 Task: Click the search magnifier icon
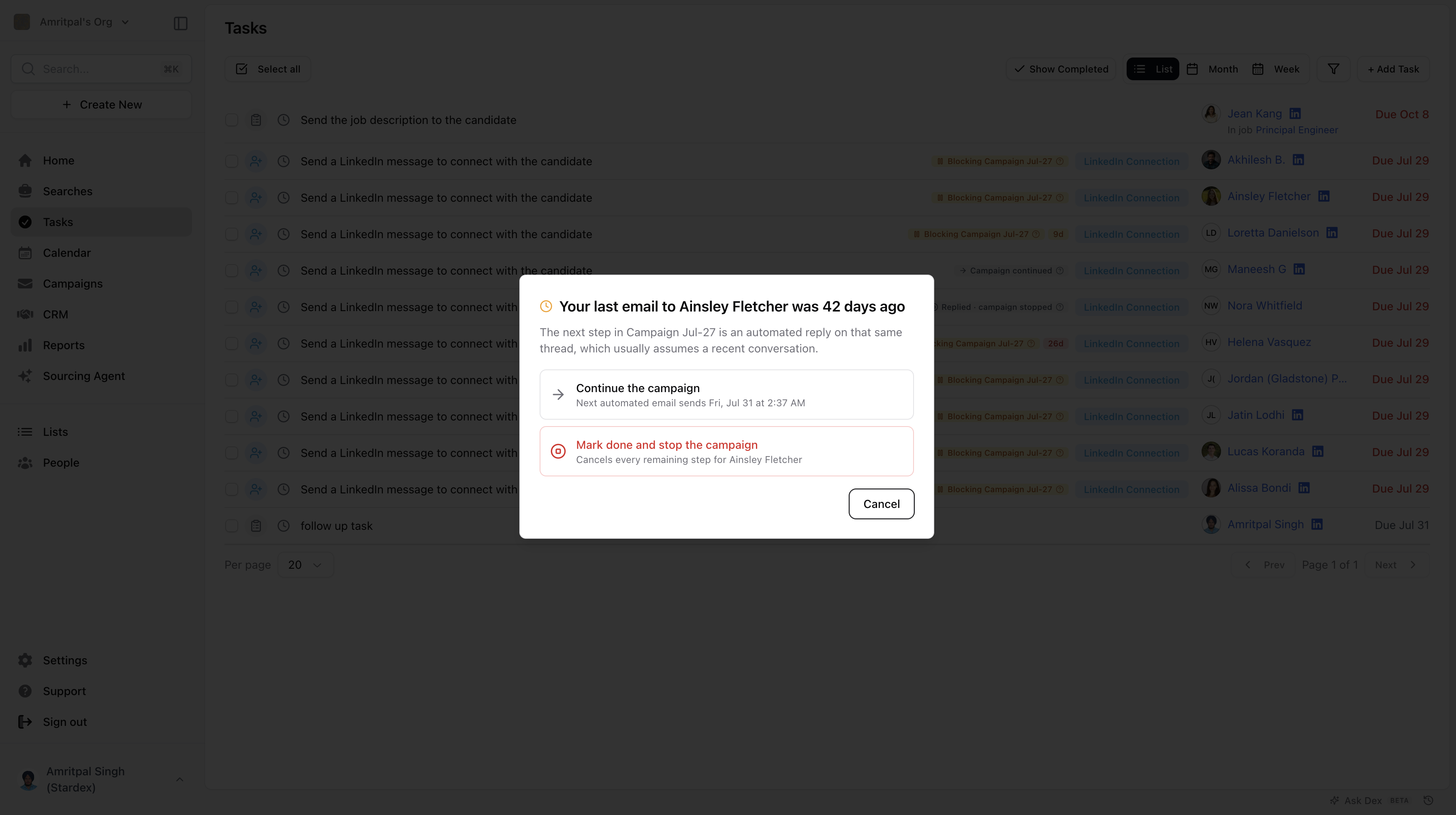[x=28, y=69]
